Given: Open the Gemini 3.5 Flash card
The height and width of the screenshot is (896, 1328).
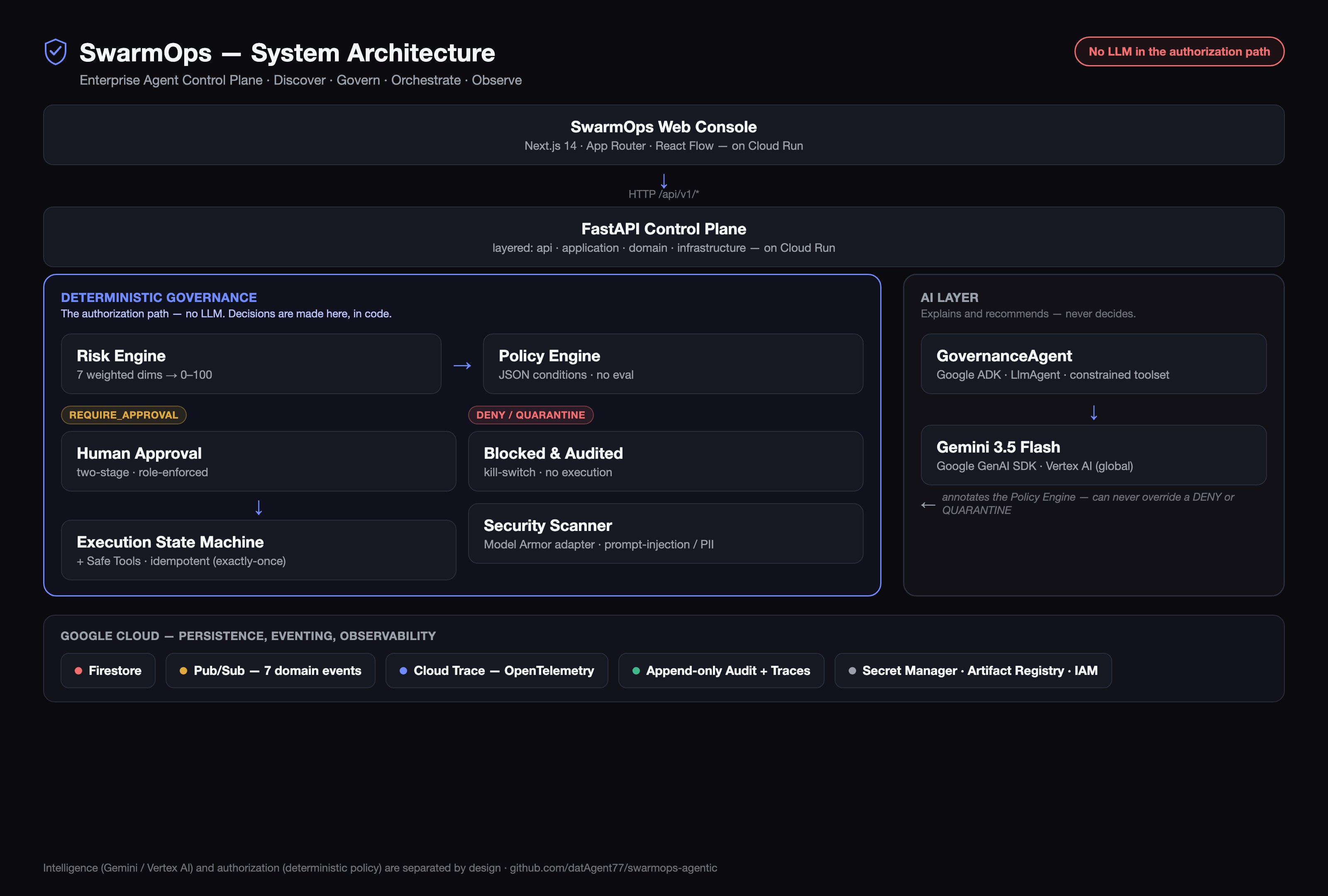Looking at the screenshot, I should pyautogui.click(x=1093, y=455).
